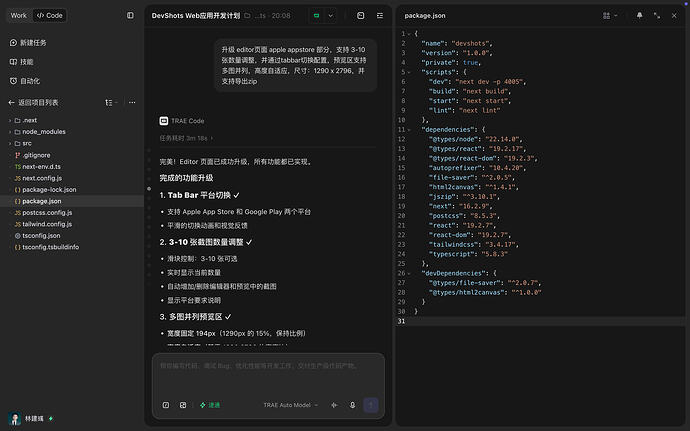The image size is (690, 431).
Task: Toggle the green 捷通 mode button
Action: 210,405
